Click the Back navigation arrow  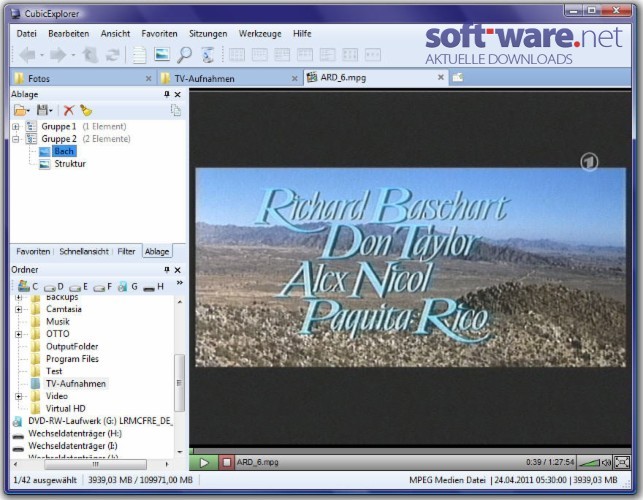tap(27, 55)
